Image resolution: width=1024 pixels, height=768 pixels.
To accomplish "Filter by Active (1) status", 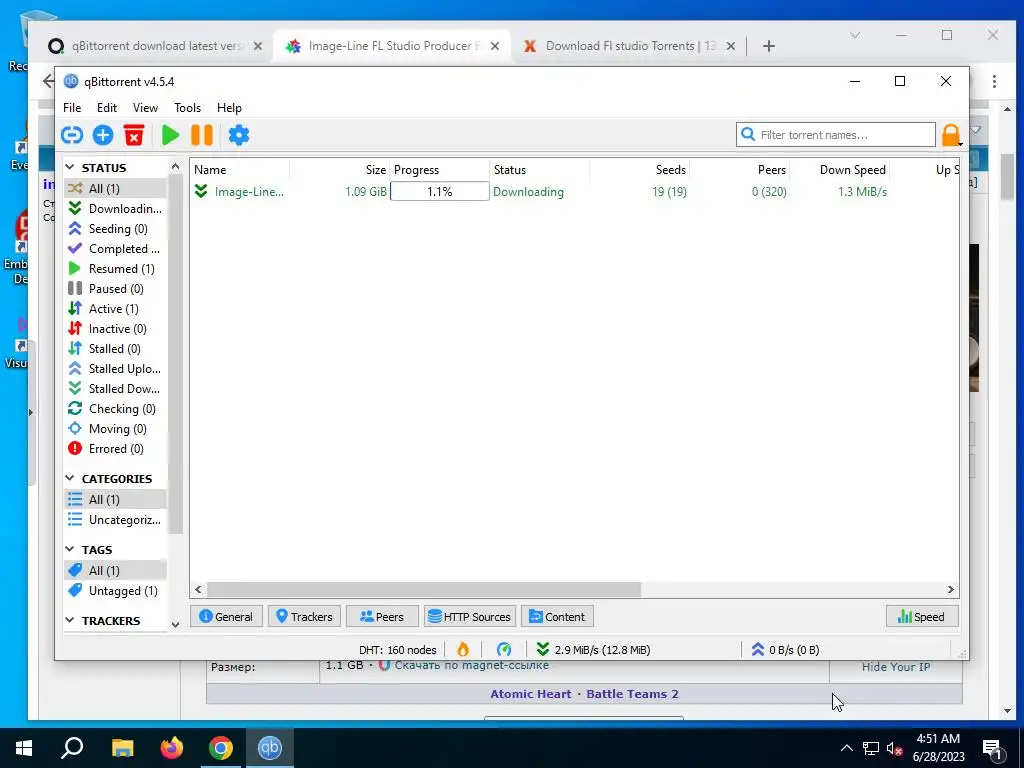I will 115,309.
